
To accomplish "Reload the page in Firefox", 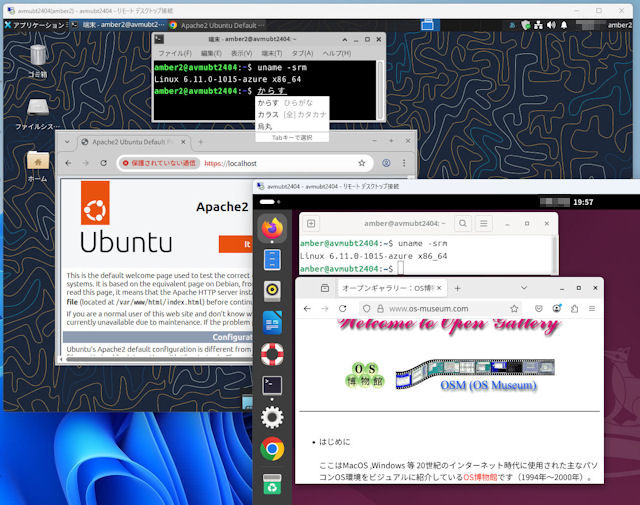I will click(x=342, y=309).
